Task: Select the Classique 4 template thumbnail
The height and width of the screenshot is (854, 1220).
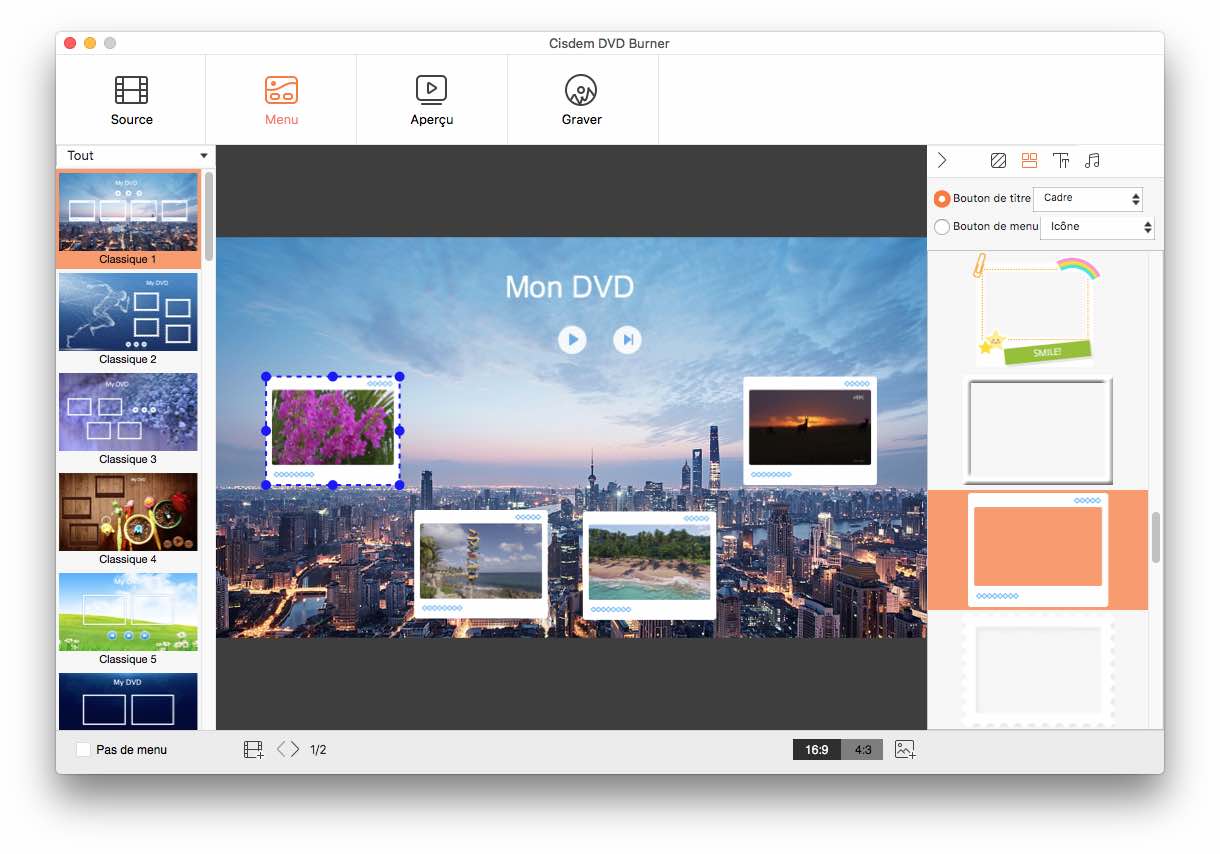Action: click(x=128, y=512)
